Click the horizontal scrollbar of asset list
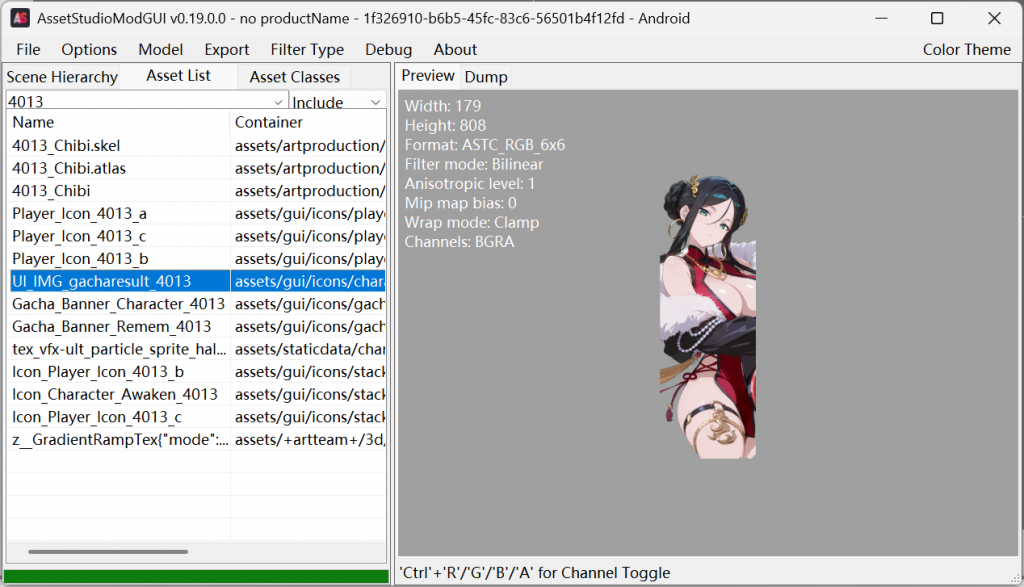The width and height of the screenshot is (1024, 587). [108, 552]
